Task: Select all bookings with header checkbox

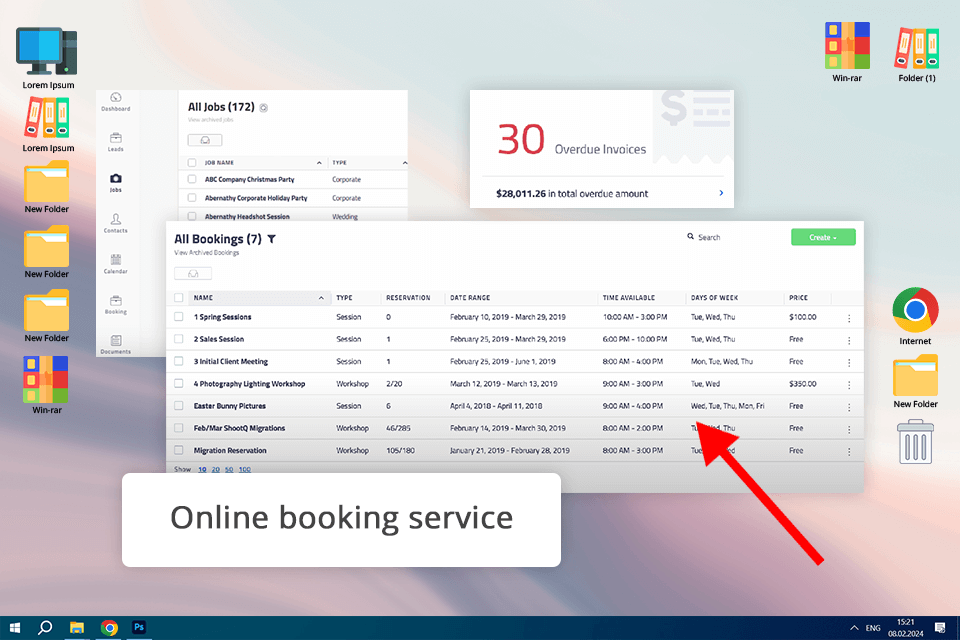Action: 179,298
